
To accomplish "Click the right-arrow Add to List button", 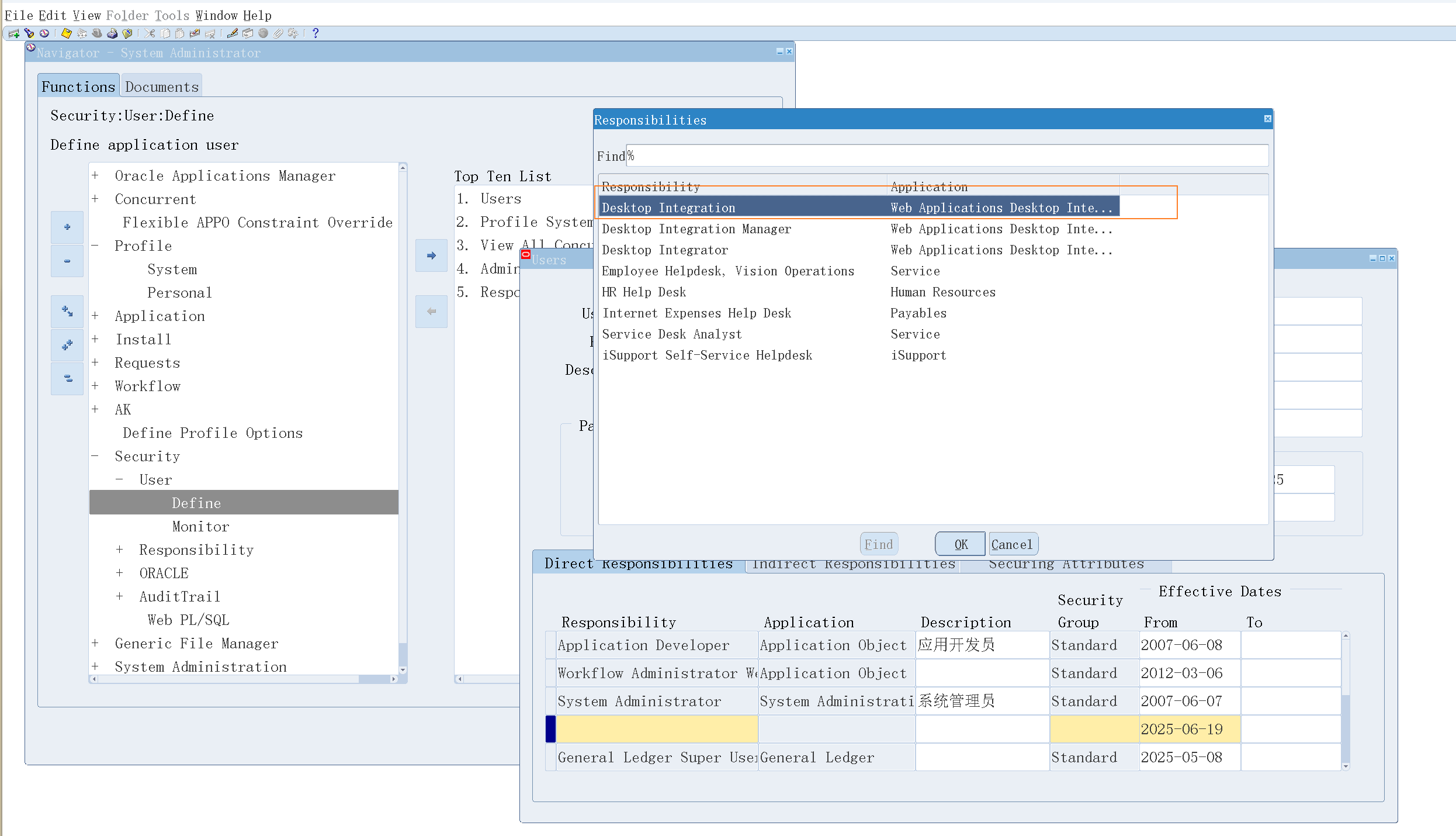I will [431, 255].
